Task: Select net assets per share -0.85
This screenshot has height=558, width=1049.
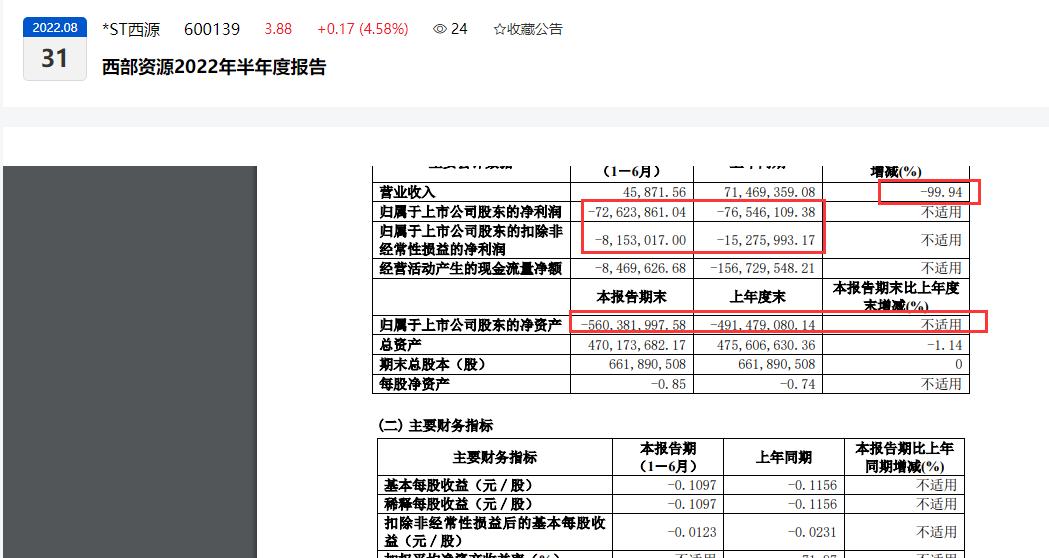Action: point(668,384)
